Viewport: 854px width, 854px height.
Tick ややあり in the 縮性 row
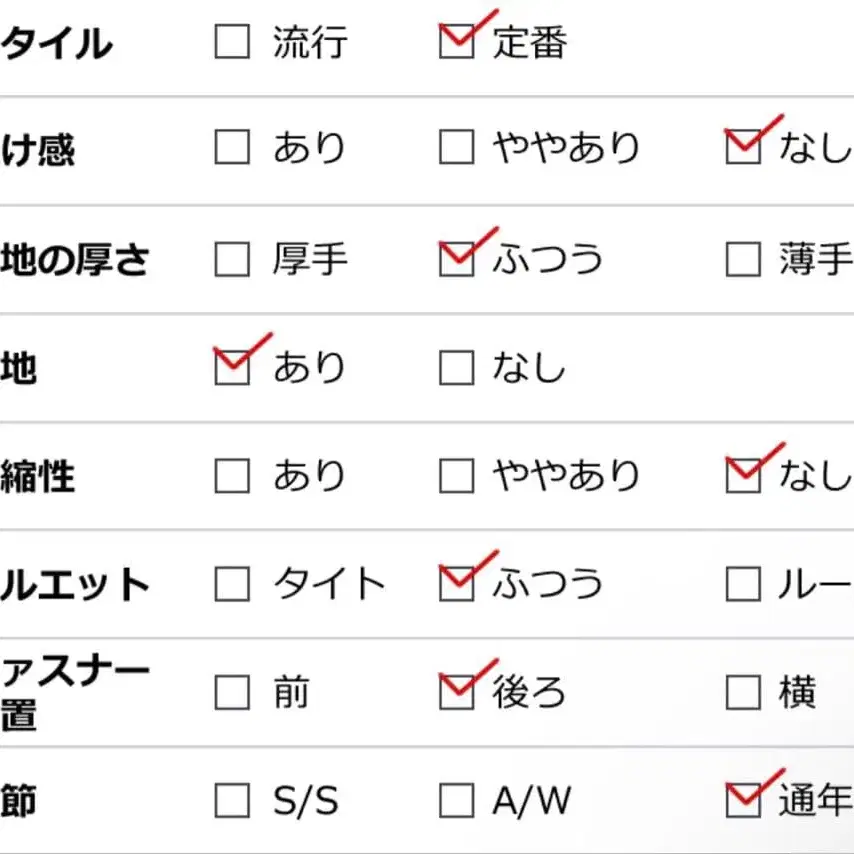point(456,476)
